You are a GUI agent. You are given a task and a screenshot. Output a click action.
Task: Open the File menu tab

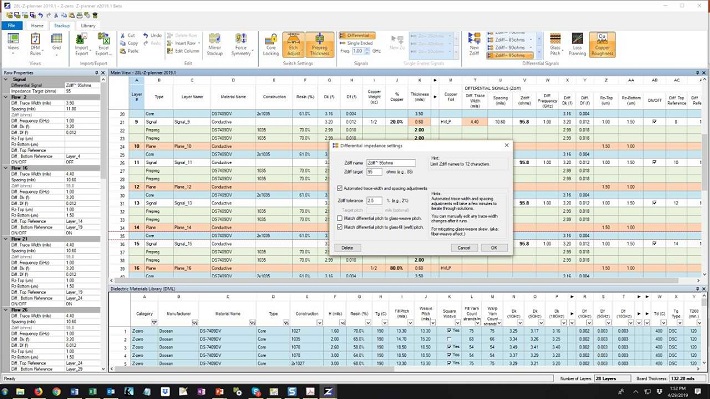point(12,25)
